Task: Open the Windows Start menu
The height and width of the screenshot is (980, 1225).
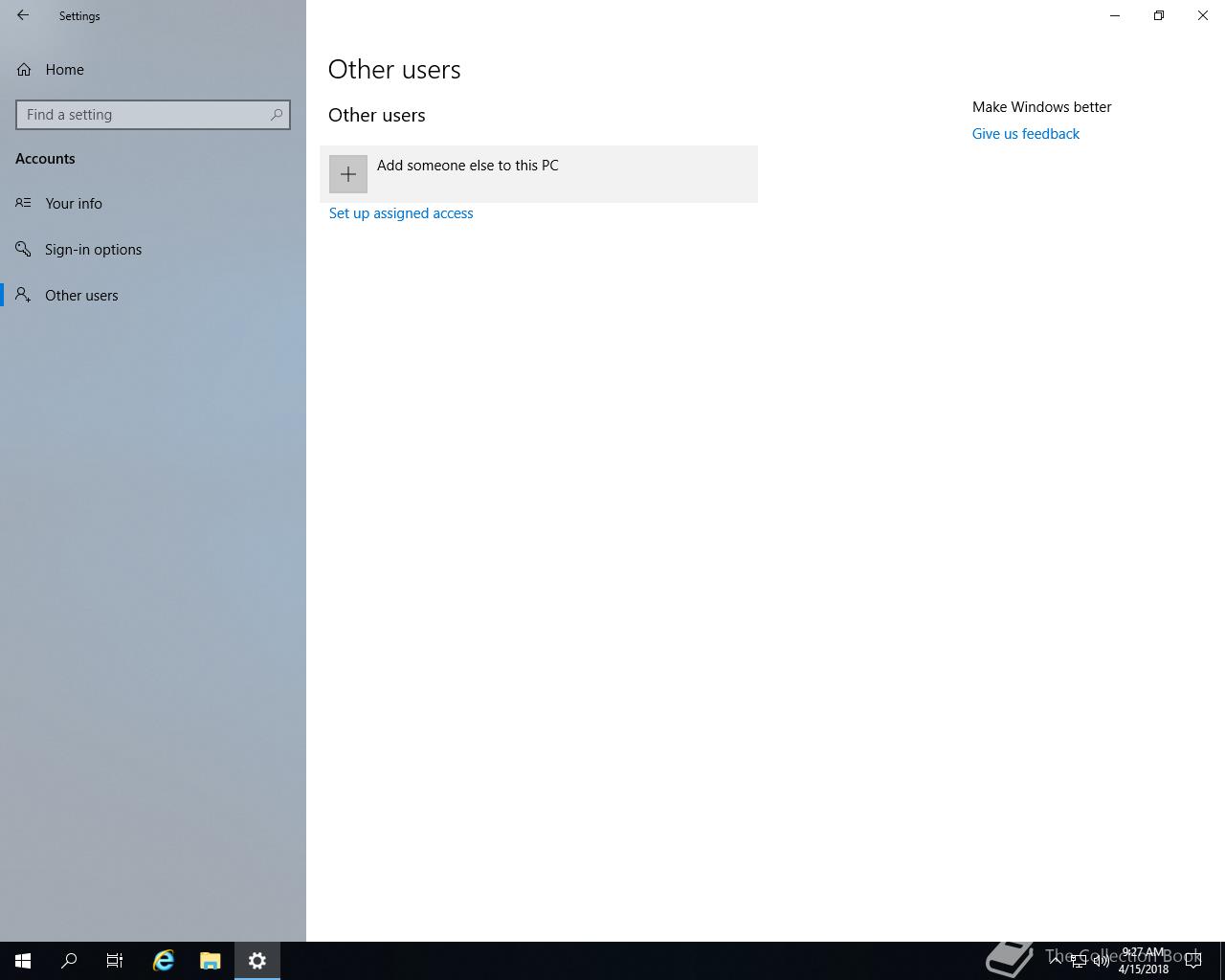Action: pos(23,961)
